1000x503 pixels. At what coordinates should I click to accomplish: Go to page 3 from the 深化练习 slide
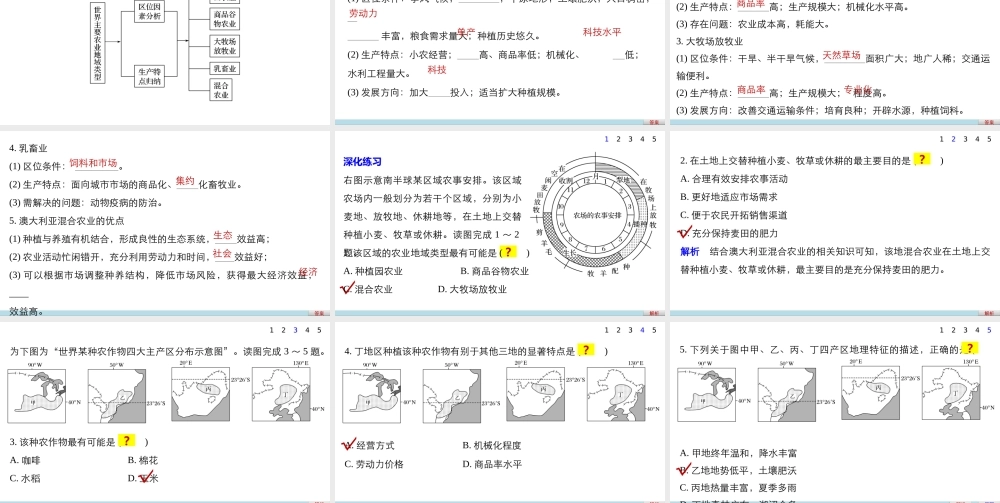click(630, 139)
